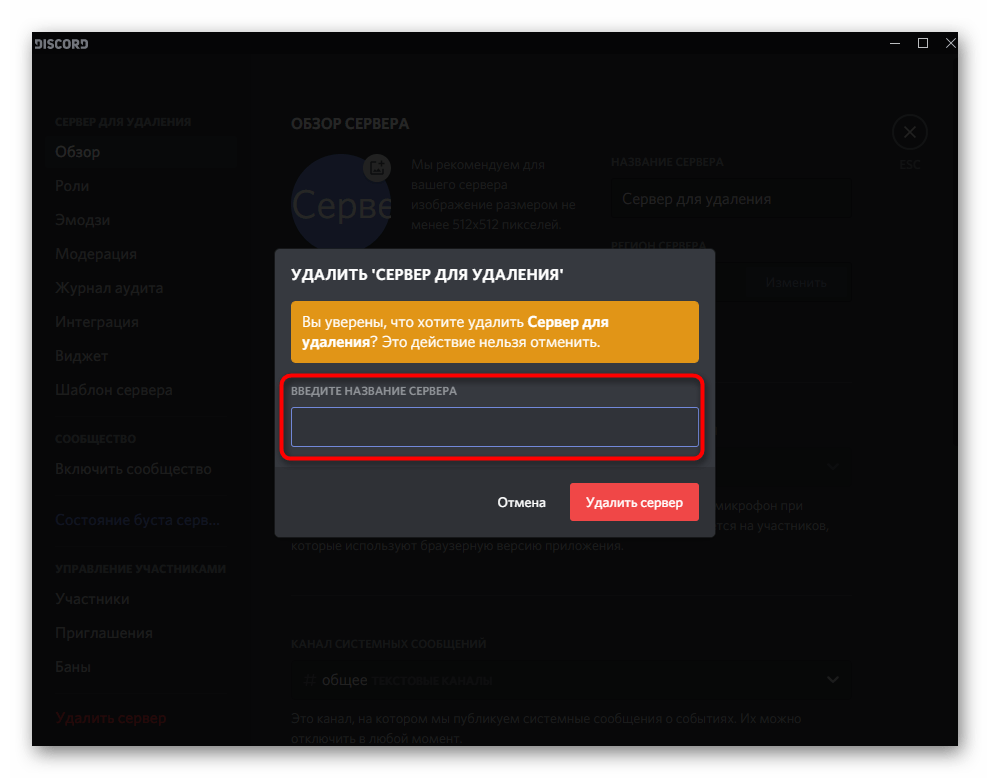Click Отмена to cancel deletion

pyautogui.click(x=522, y=502)
